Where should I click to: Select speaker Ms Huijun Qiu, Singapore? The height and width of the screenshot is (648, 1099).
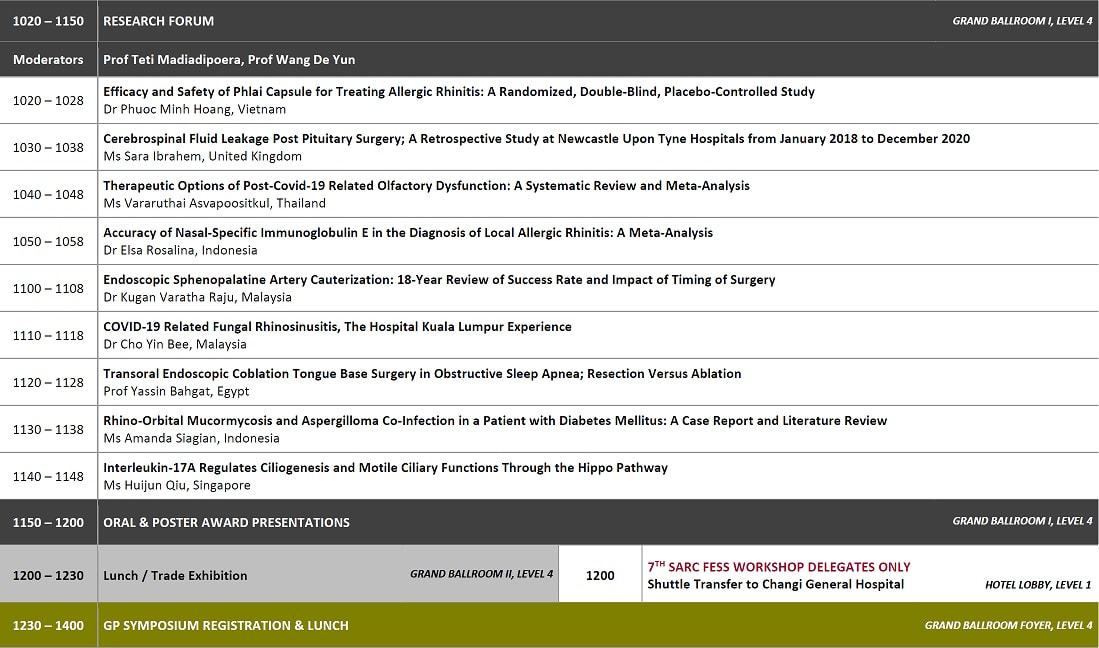pos(177,485)
